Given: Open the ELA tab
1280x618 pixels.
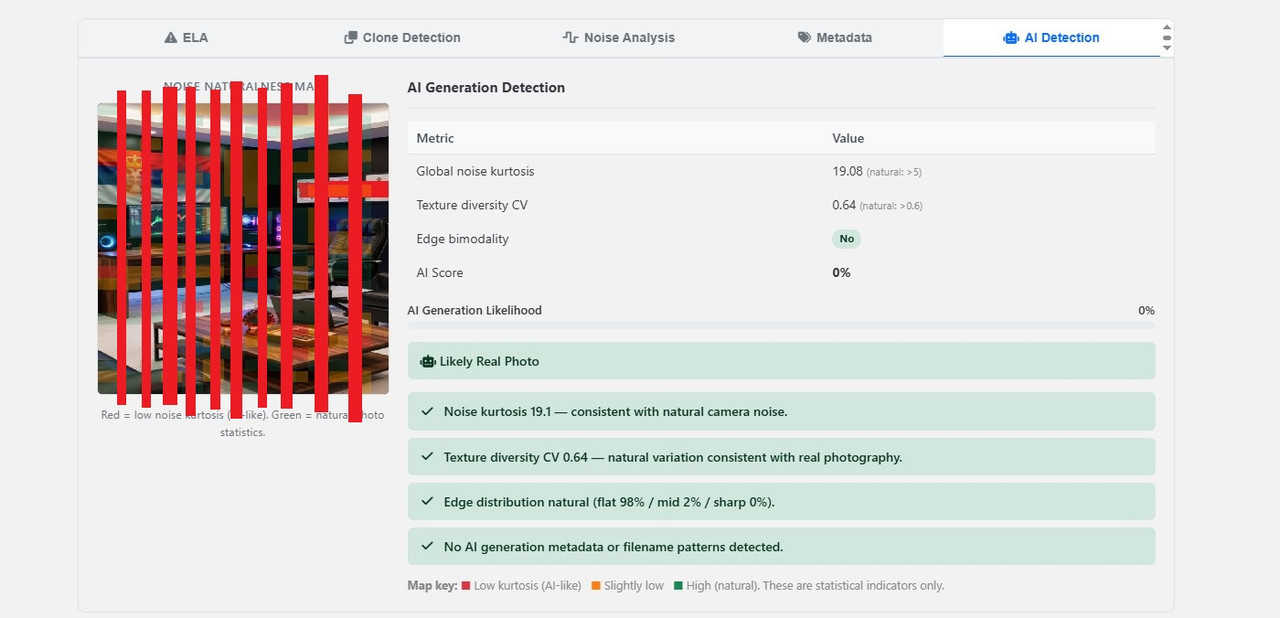Looking at the screenshot, I should (x=186, y=38).
